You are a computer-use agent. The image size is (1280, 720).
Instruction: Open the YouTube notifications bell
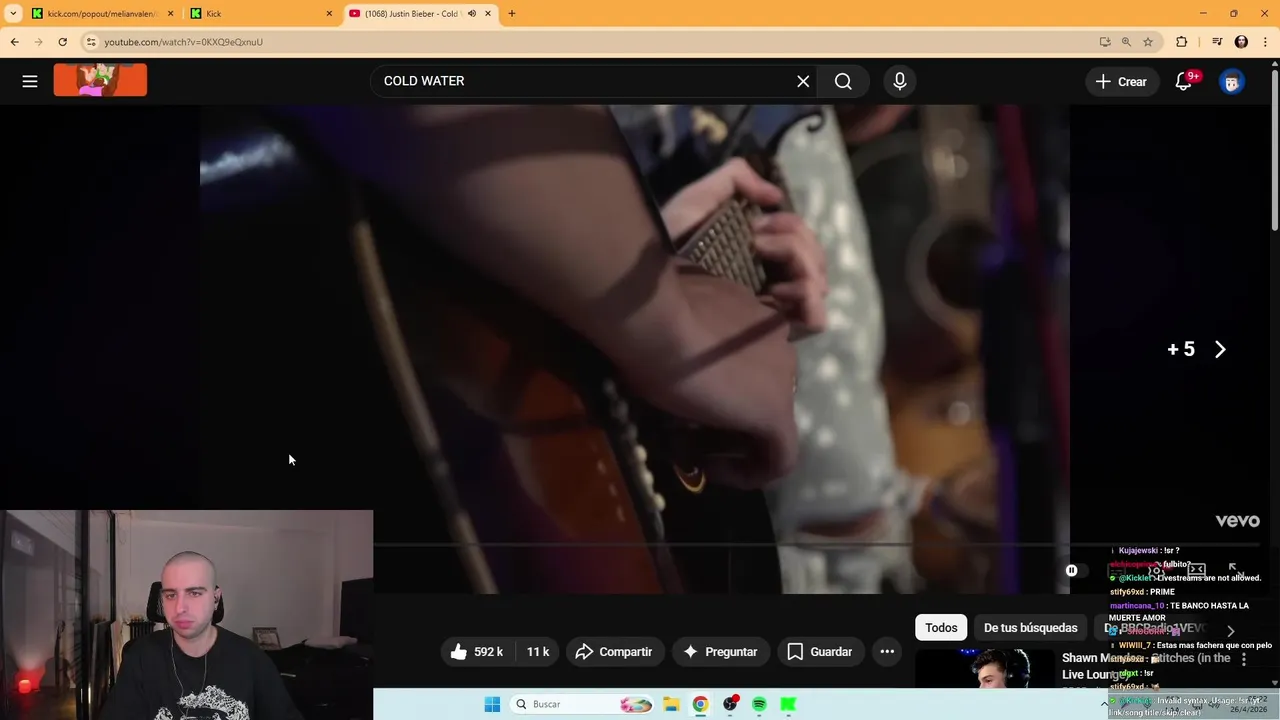click(1184, 82)
